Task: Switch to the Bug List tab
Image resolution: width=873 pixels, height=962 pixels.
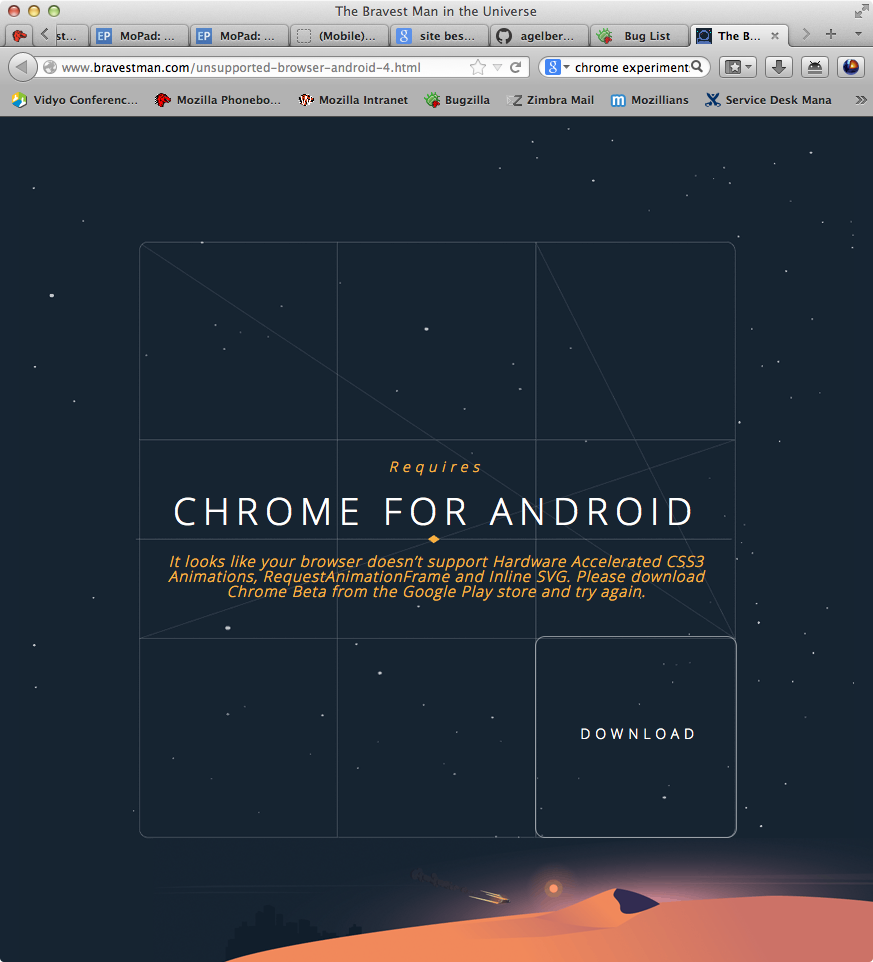Action: click(636, 36)
